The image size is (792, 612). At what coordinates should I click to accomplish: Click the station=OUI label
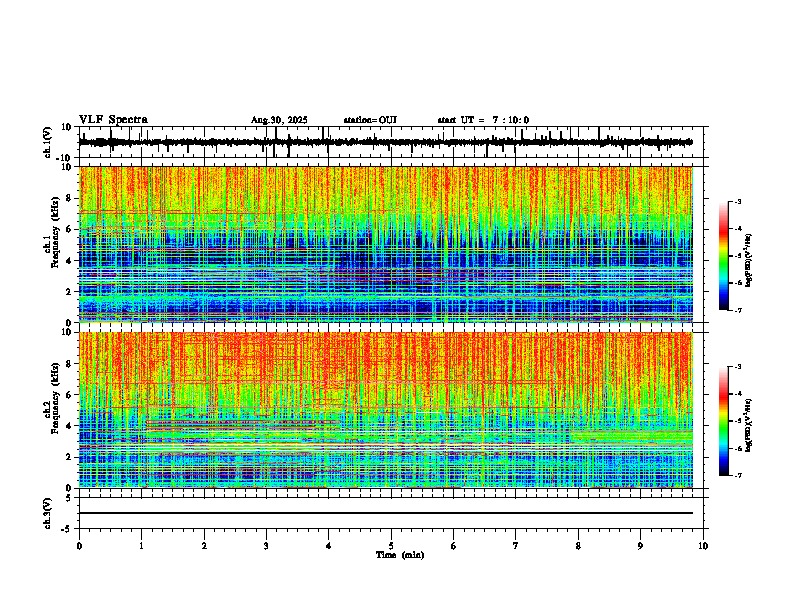pyautogui.click(x=370, y=120)
